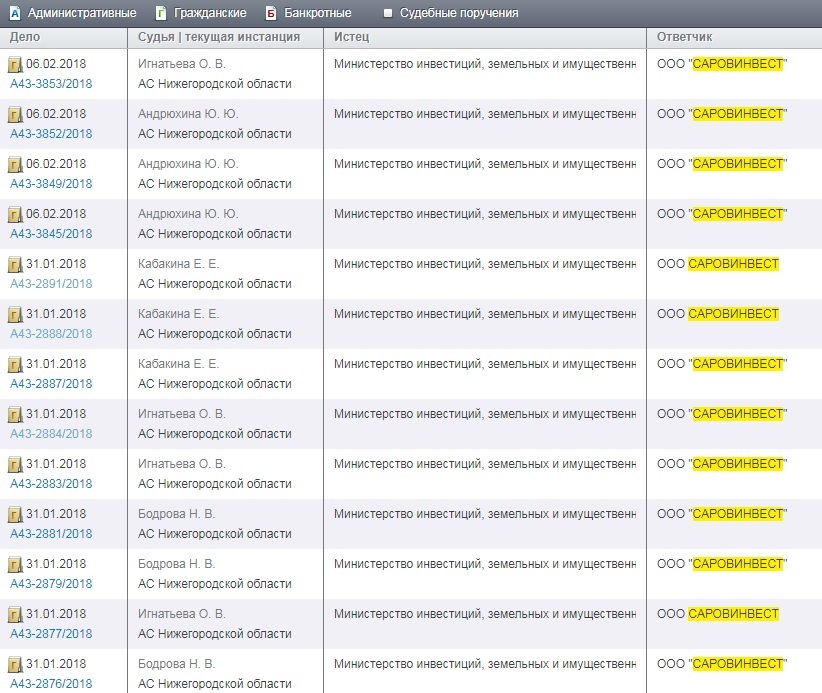822x693 pixels.
Task: Click judge Андрюхина Ю. Ю. in case A43-3849/2018
Action: click(188, 164)
